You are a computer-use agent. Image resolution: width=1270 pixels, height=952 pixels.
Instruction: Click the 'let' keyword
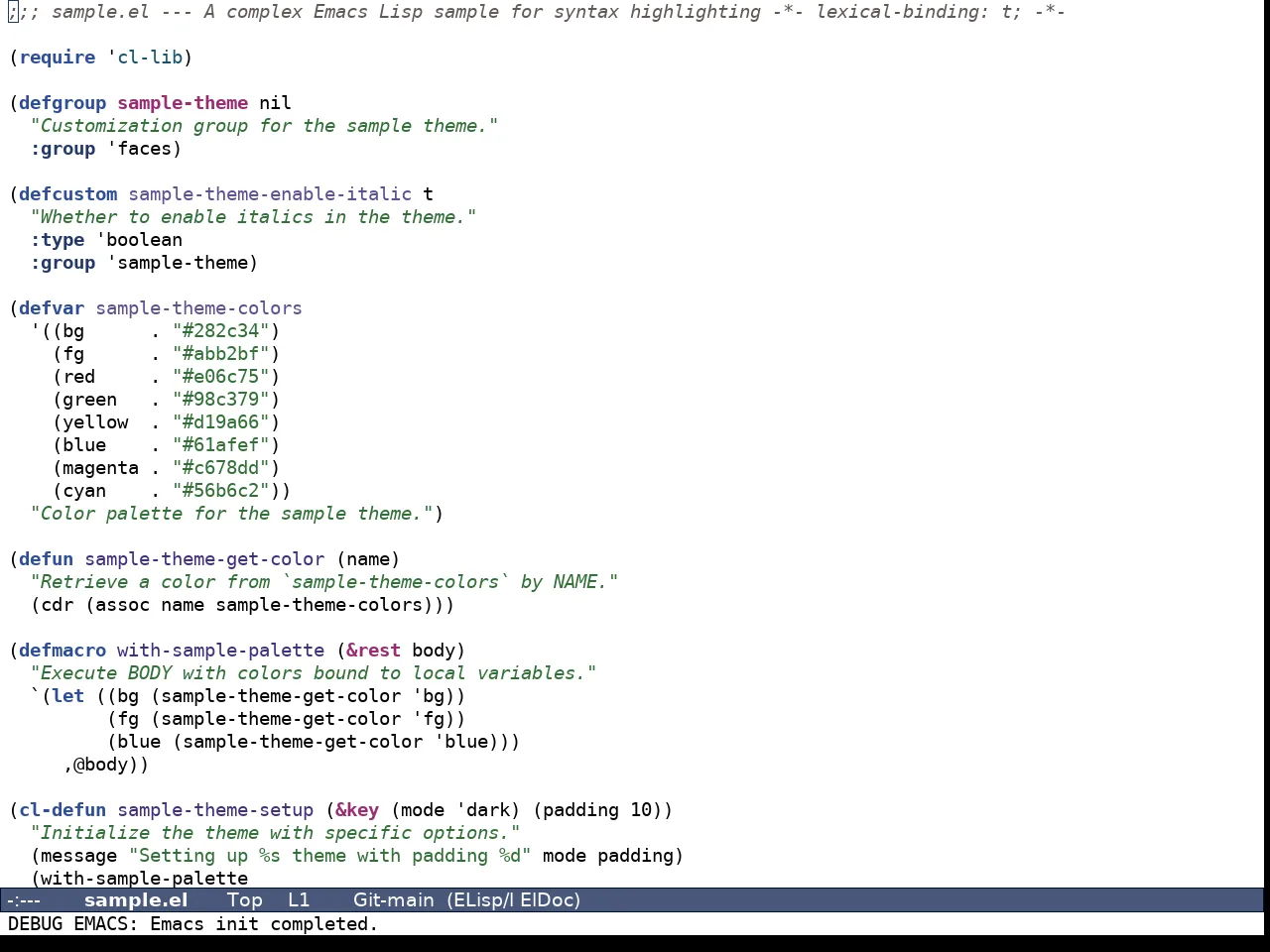[x=68, y=696]
